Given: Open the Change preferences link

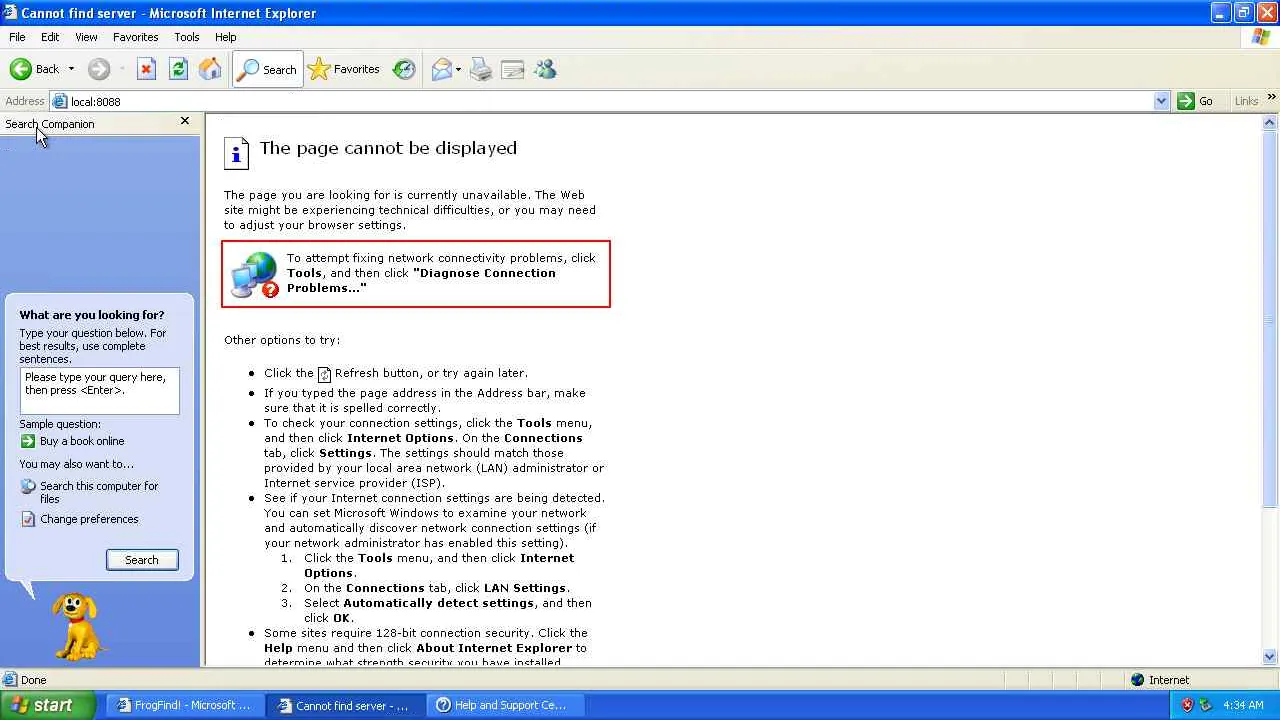Looking at the screenshot, I should [89, 519].
